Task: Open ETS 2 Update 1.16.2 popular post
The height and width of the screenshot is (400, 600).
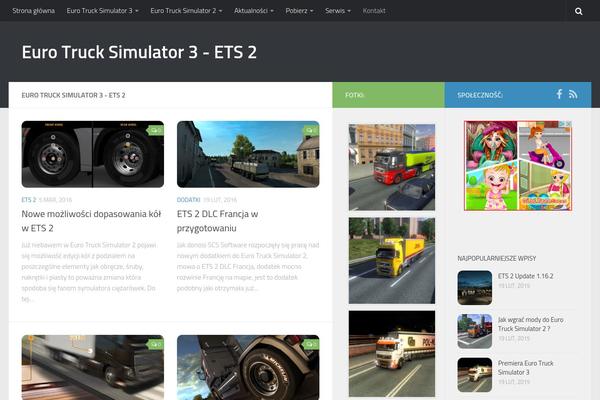Action: [x=525, y=276]
